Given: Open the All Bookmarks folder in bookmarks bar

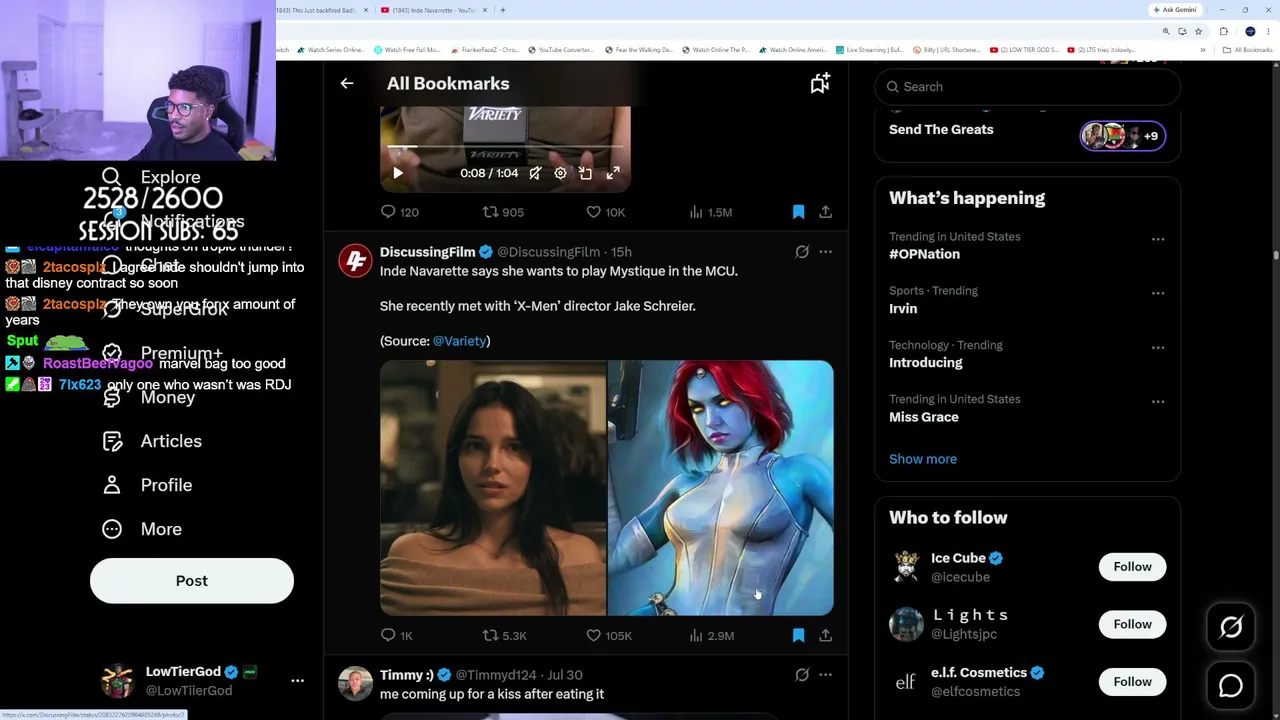Looking at the screenshot, I should [x=1250, y=50].
